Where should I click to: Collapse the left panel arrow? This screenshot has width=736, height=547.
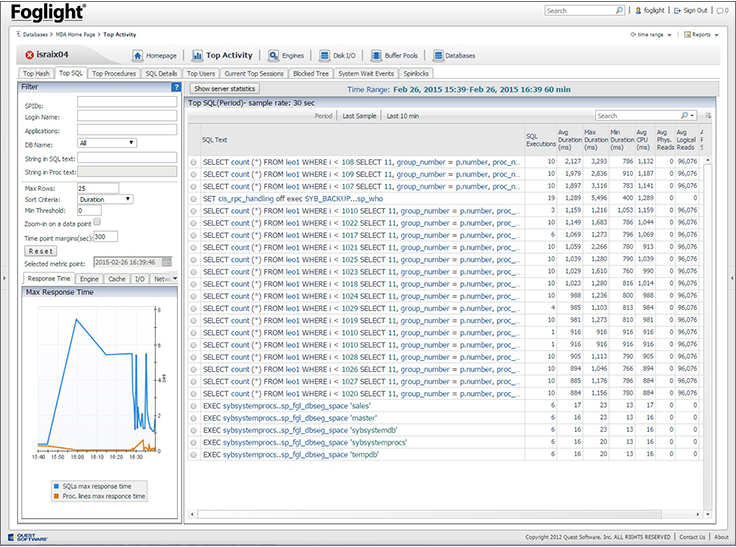[4, 278]
